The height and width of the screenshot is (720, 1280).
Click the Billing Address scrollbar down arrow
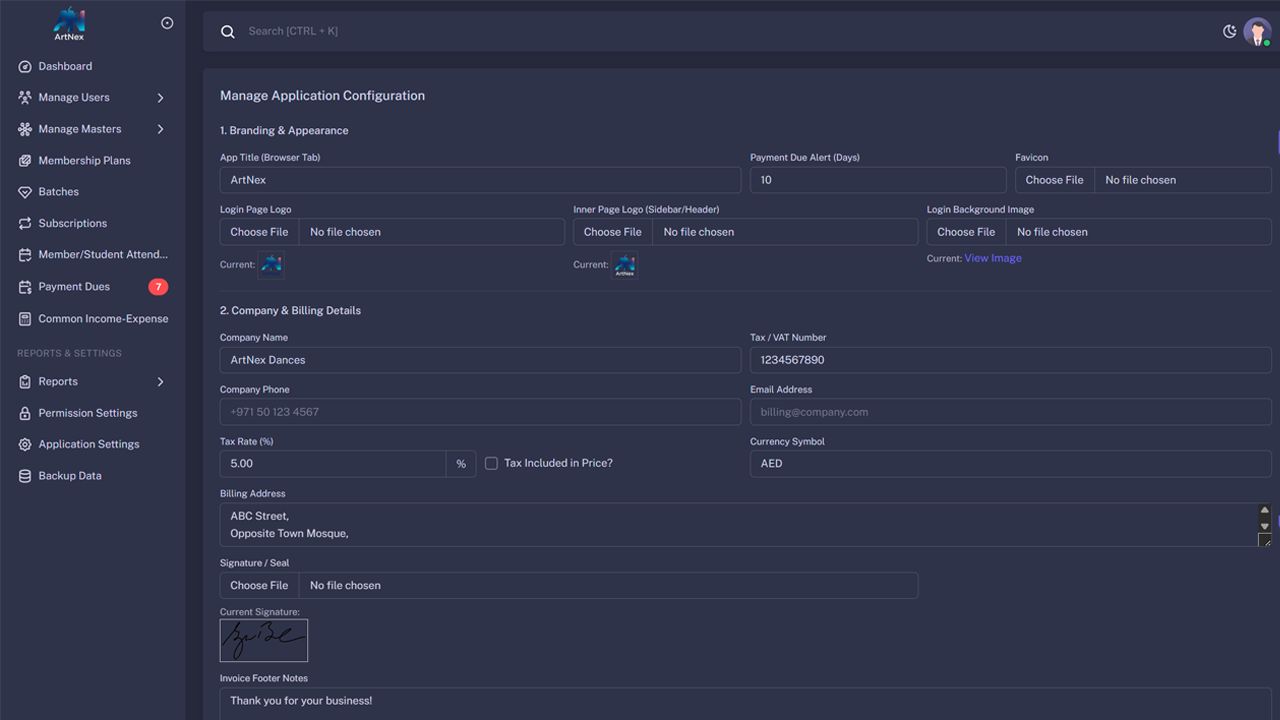click(1264, 526)
